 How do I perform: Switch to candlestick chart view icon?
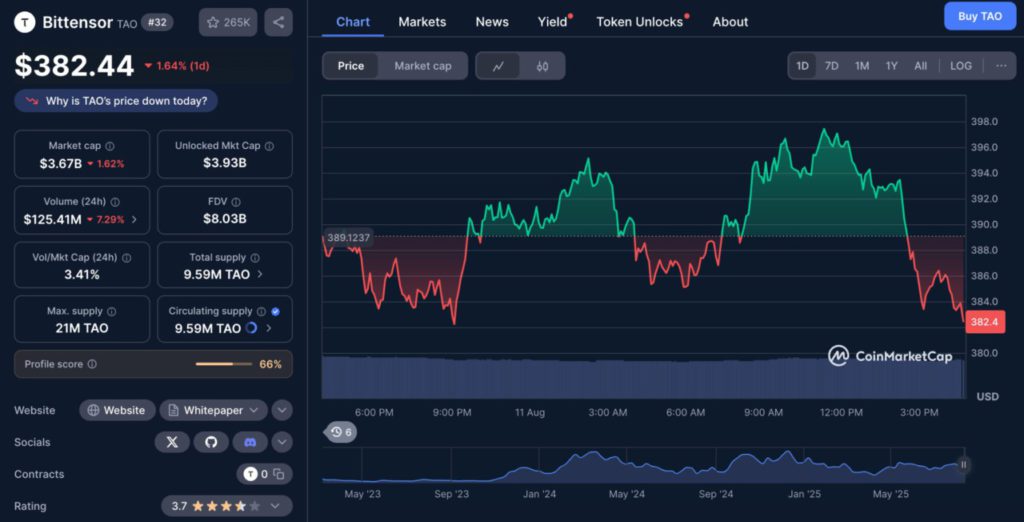click(542, 66)
